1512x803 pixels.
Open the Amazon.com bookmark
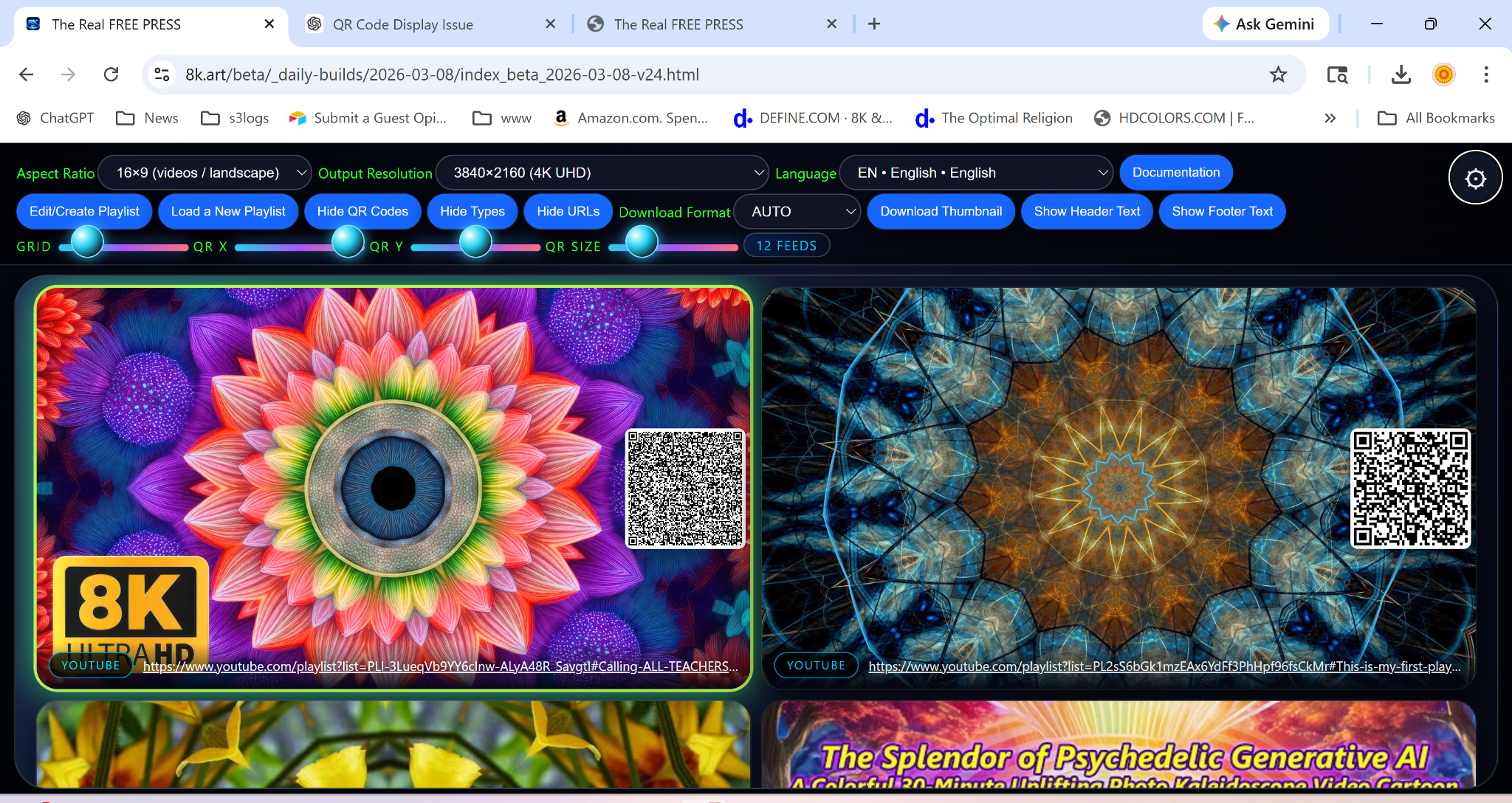[631, 118]
